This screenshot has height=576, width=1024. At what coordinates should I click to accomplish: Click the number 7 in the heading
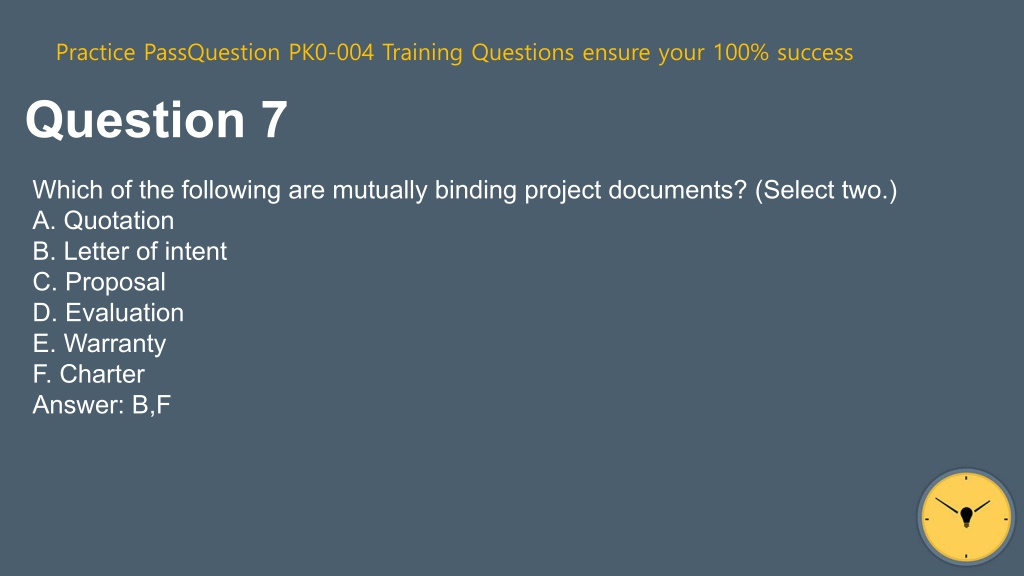click(x=274, y=120)
